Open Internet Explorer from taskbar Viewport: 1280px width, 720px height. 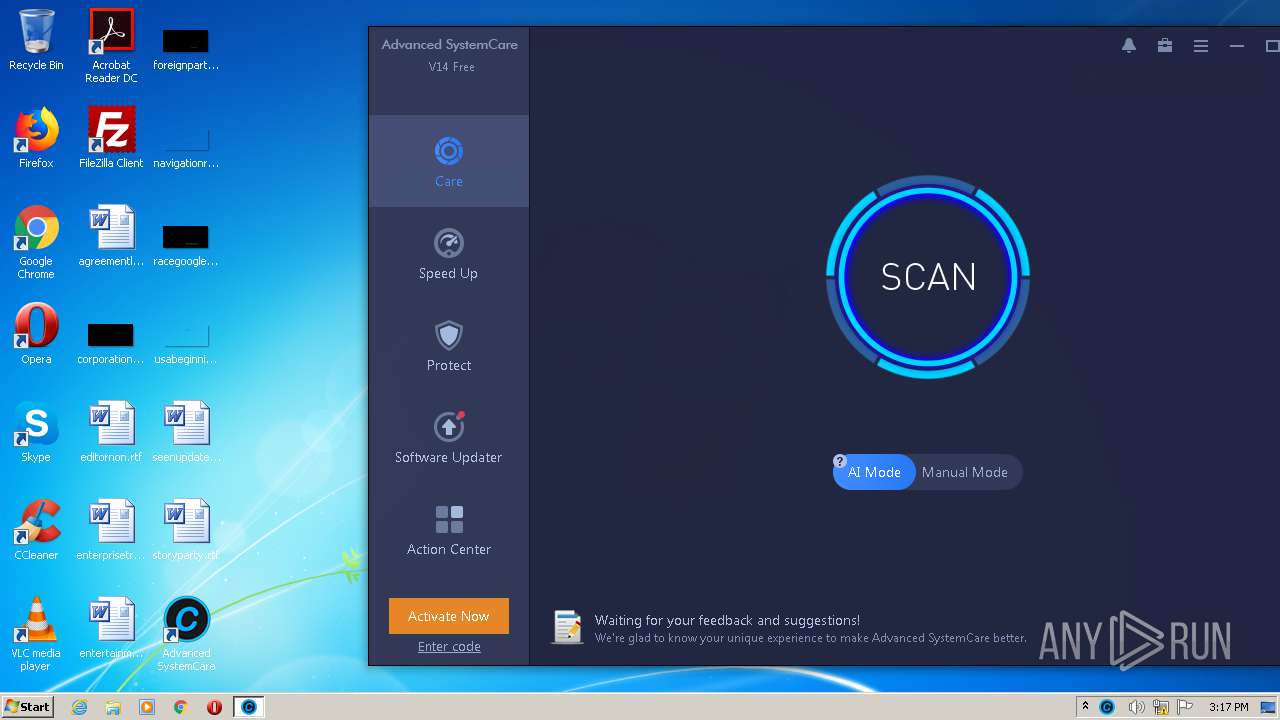click(x=80, y=707)
